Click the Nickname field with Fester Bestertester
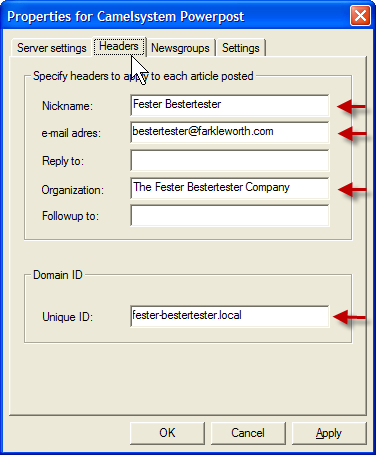Viewport: 376px width, 455px height. click(x=230, y=105)
